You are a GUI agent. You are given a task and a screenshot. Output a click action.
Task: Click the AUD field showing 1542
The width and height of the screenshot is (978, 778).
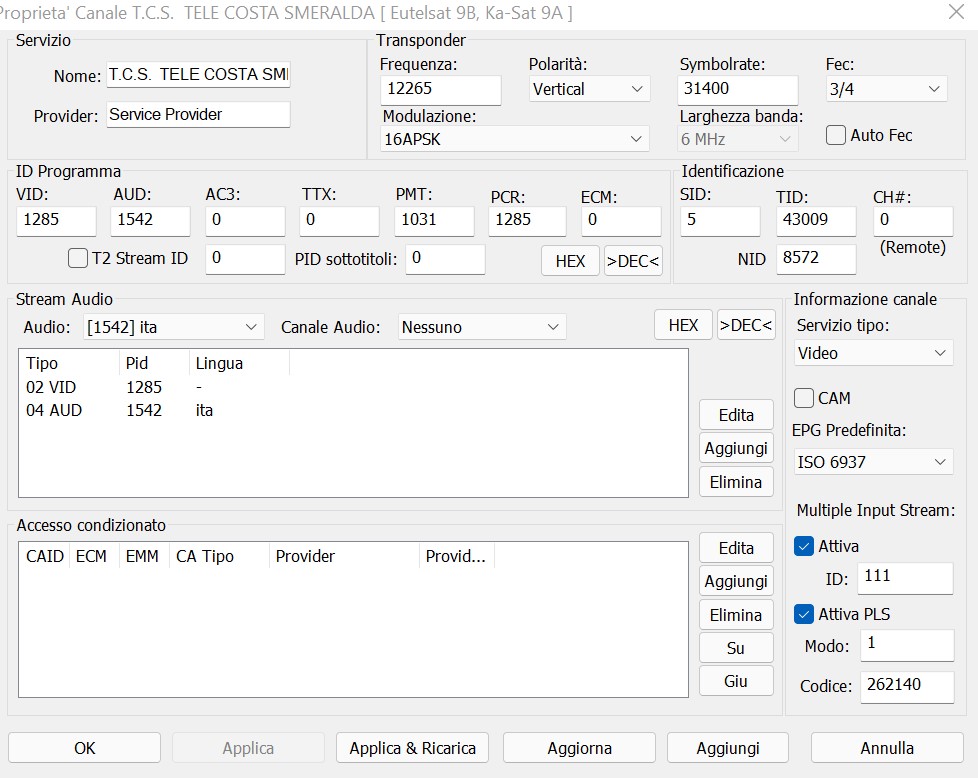point(150,221)
